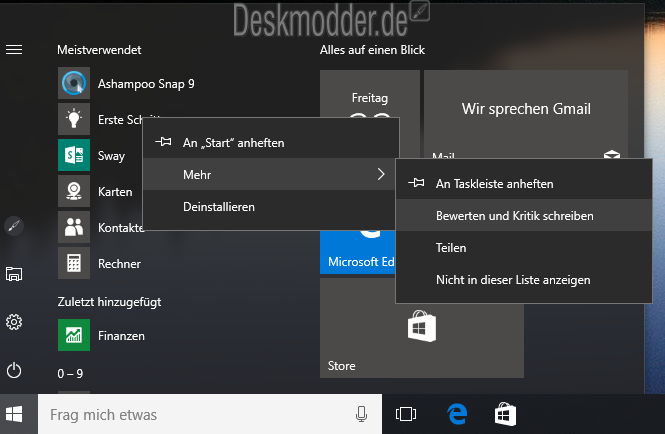Image resolution: width=665 pixels, height=434 pixels.
Task: Choose Nicht in dieser Liste anzeigen
Action: pyautogui.click(x=524, y=280)
